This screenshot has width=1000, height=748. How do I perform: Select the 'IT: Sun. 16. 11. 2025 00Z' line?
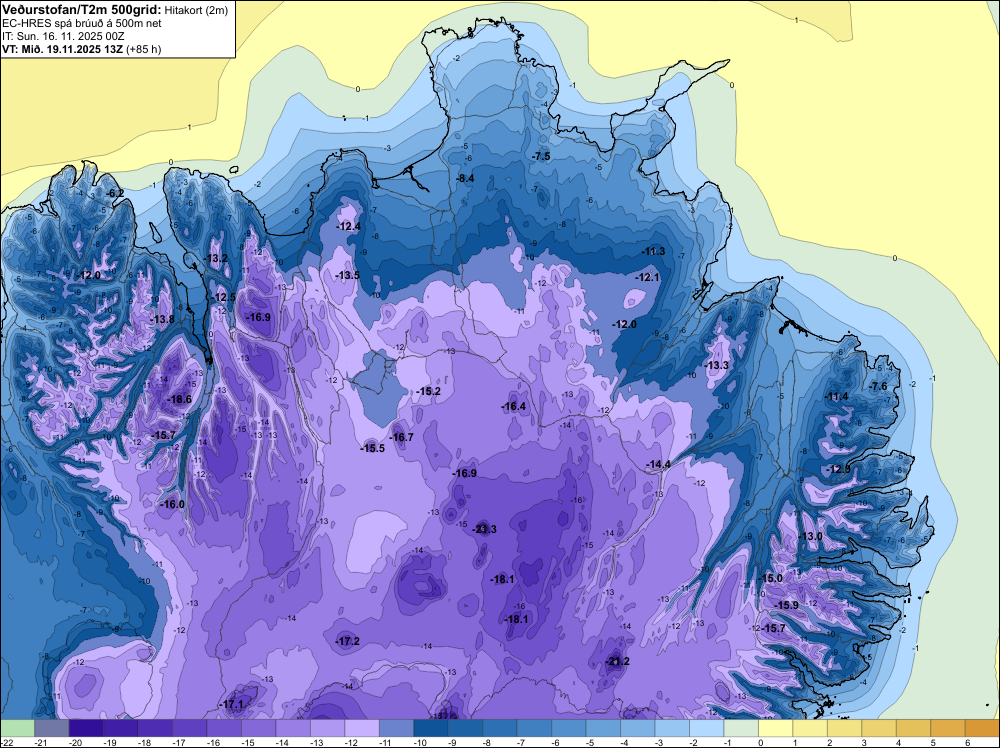[x=63, y=36]
